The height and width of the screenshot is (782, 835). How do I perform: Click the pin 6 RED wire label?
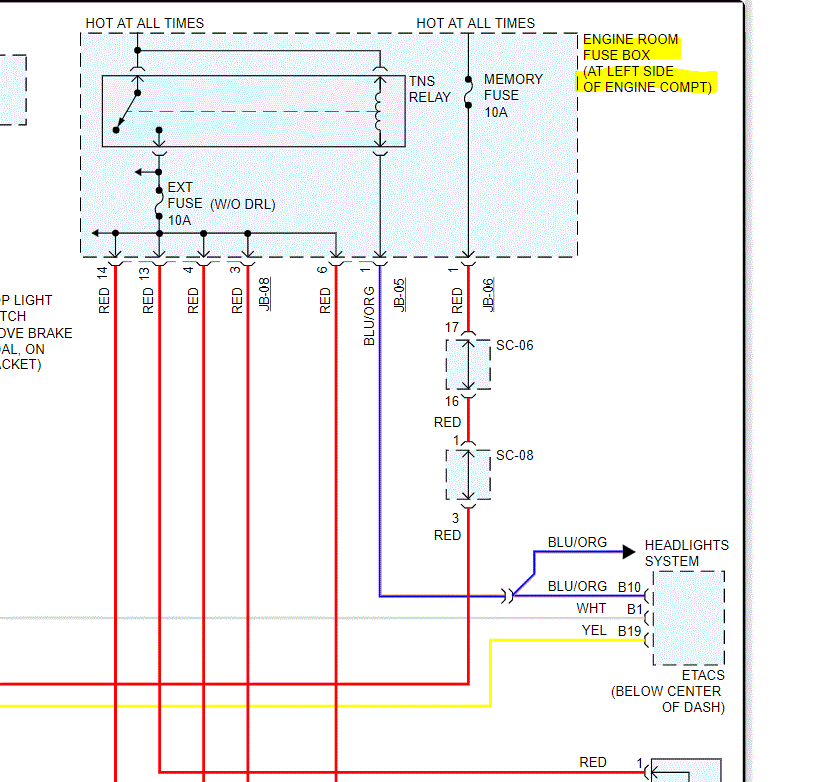point(325,300)
